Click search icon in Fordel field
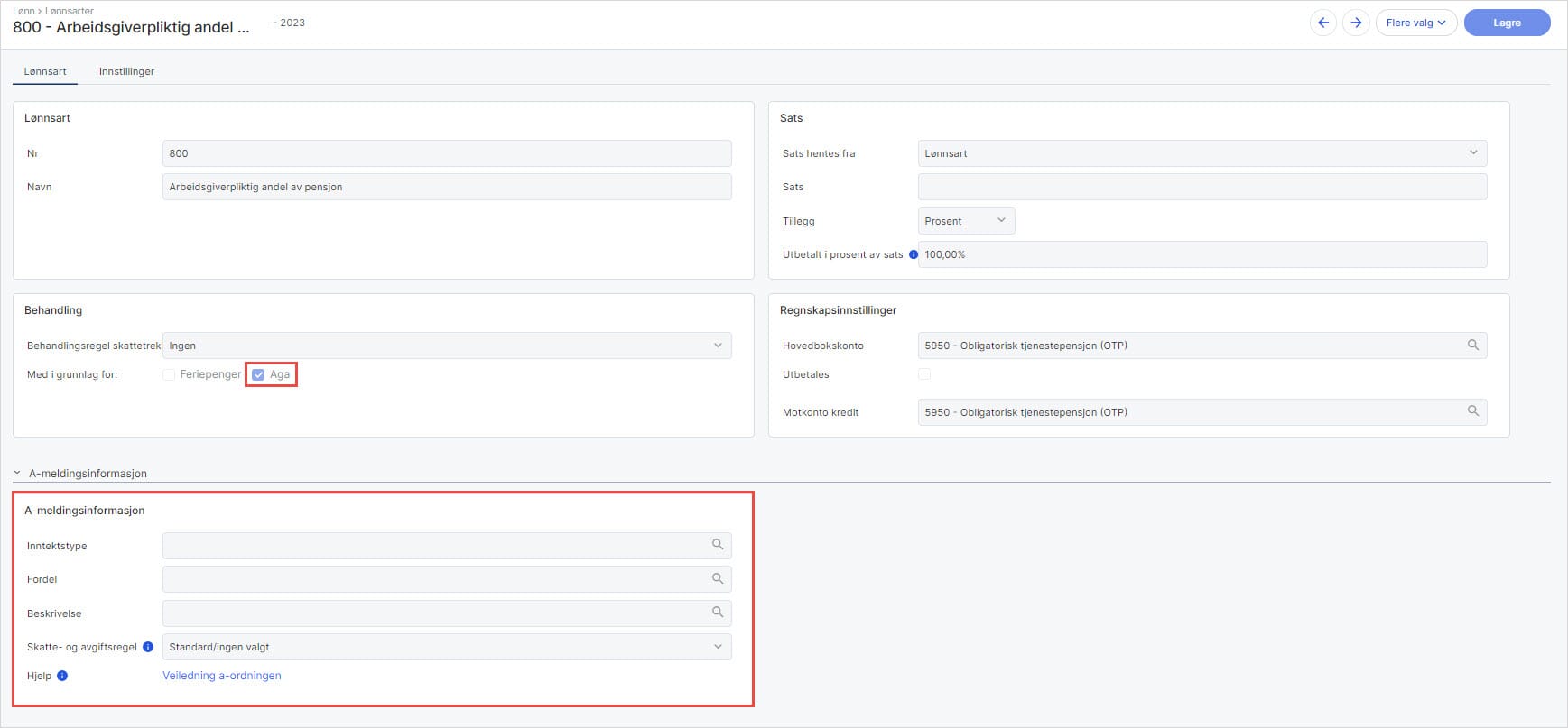The height and width of the screenshot is (728, 1568). point(718,578)
